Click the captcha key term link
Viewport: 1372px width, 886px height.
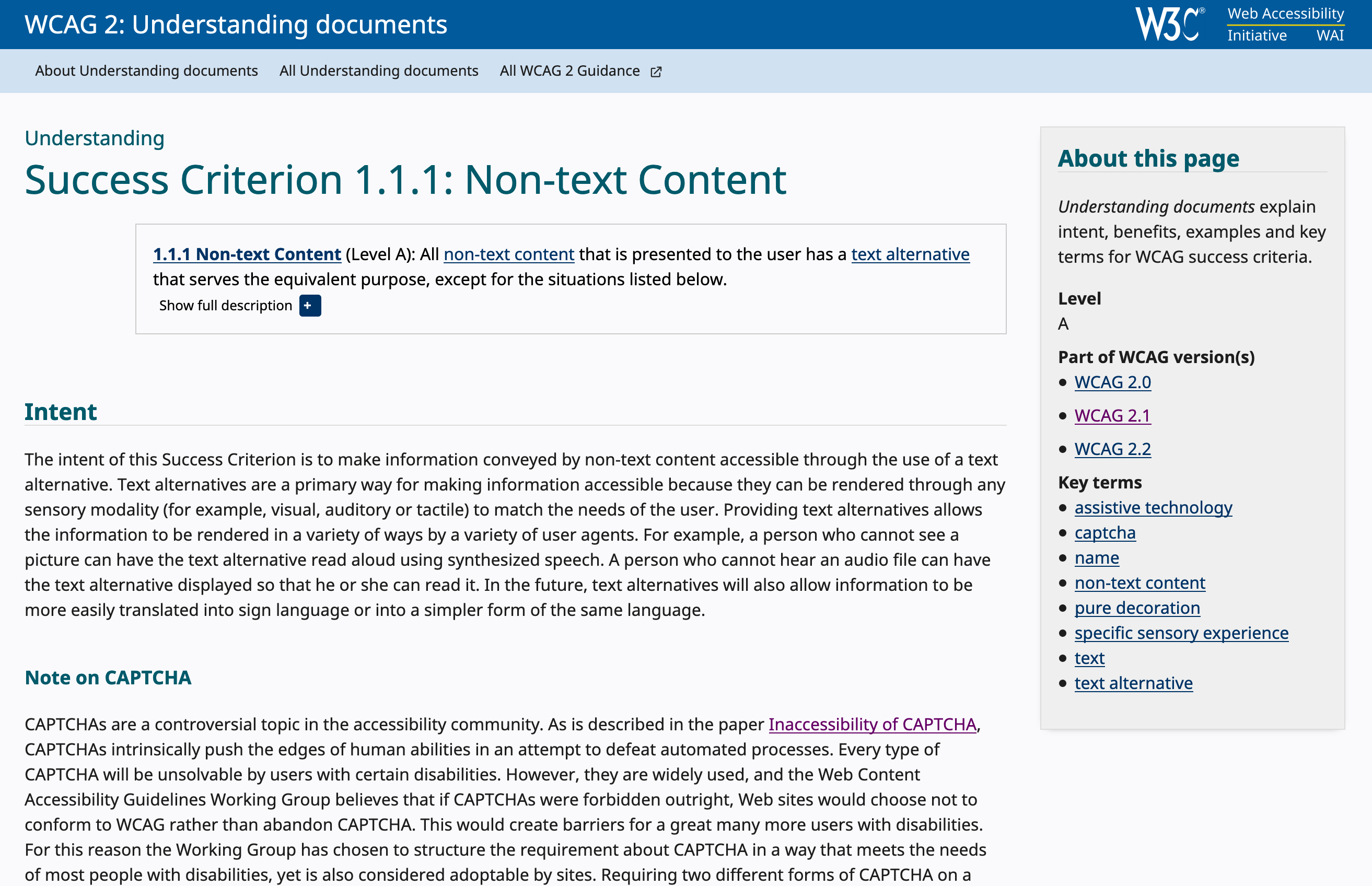click(1104, 533)
